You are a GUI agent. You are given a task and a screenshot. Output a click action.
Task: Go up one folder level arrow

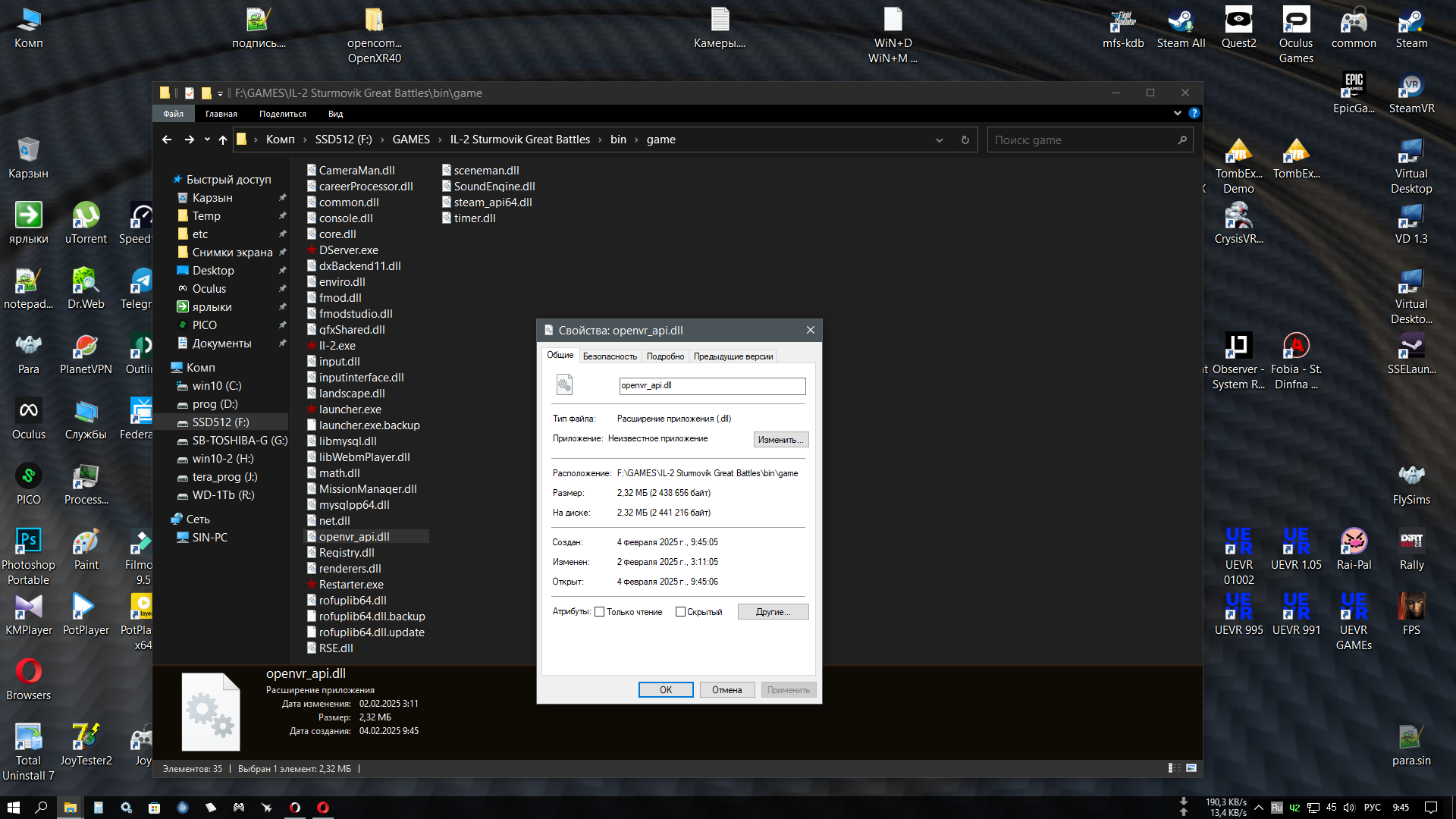click(222, 140)
